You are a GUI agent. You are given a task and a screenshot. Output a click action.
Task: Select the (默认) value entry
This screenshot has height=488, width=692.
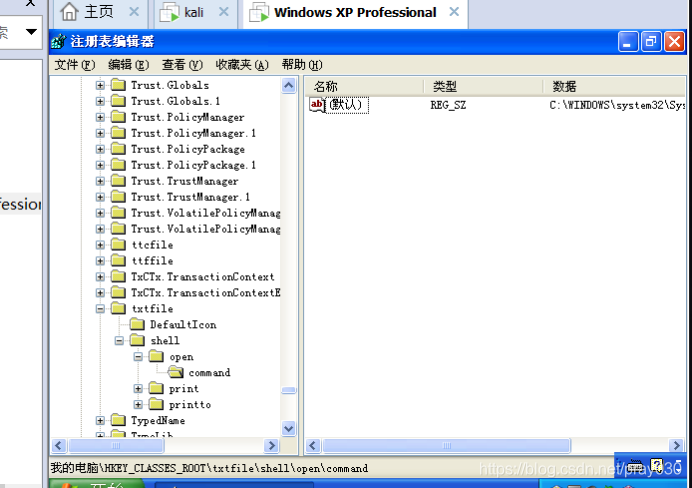tap(347, 105)
